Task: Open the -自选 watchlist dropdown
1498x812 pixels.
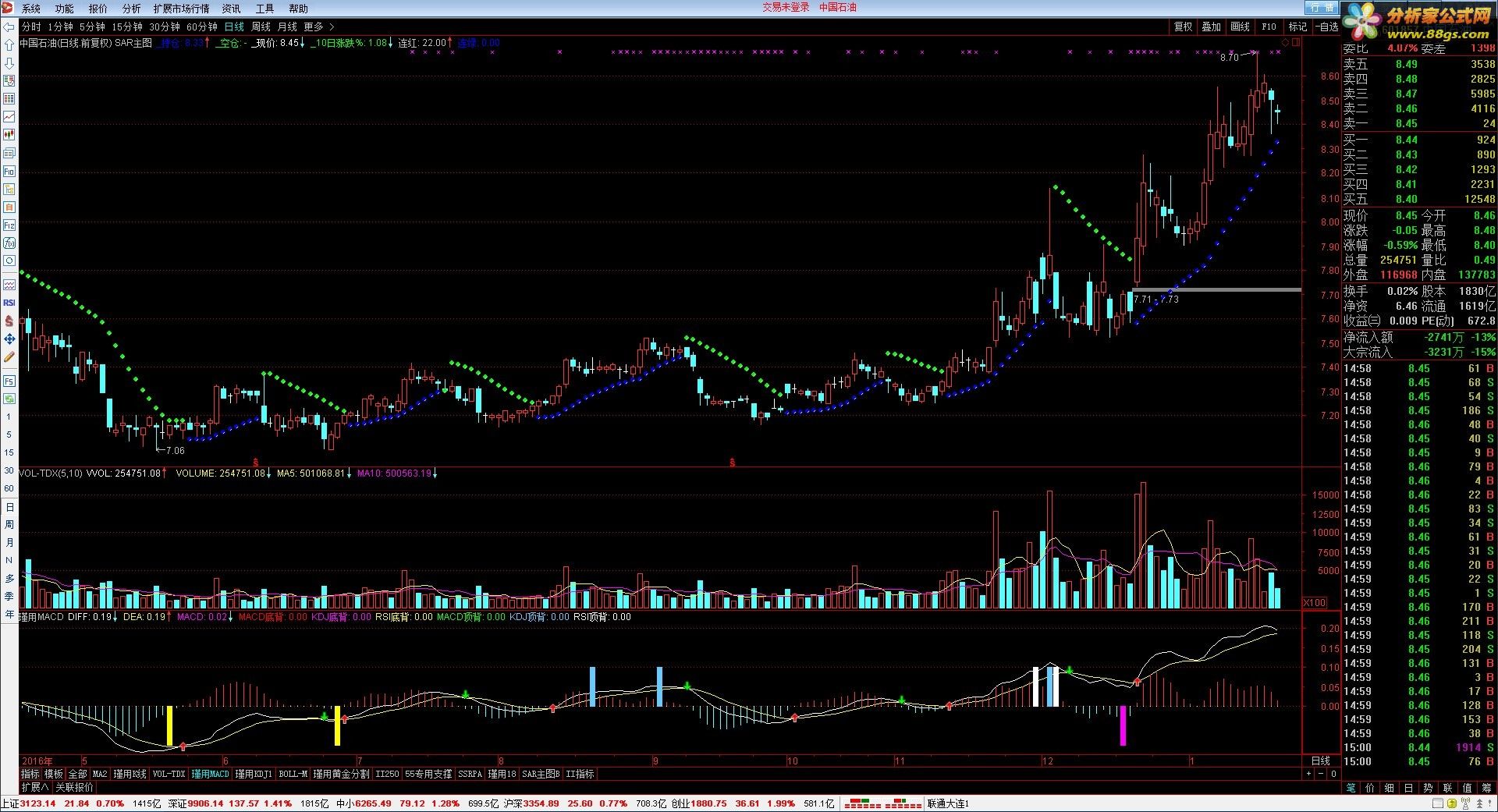Action: point(1326,27)
